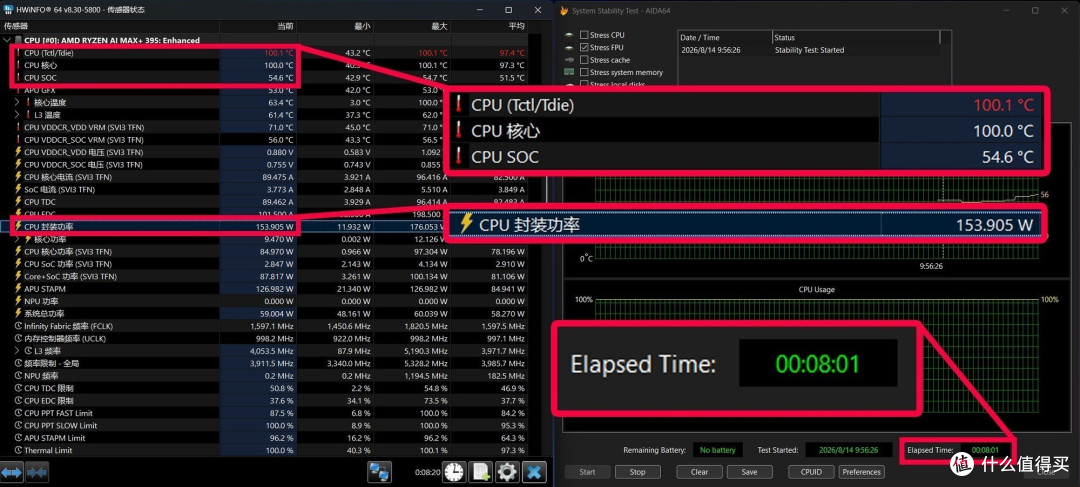Click HWiNFO blue X close-sensors icon
1080x487 pixels.
(534, 472)
